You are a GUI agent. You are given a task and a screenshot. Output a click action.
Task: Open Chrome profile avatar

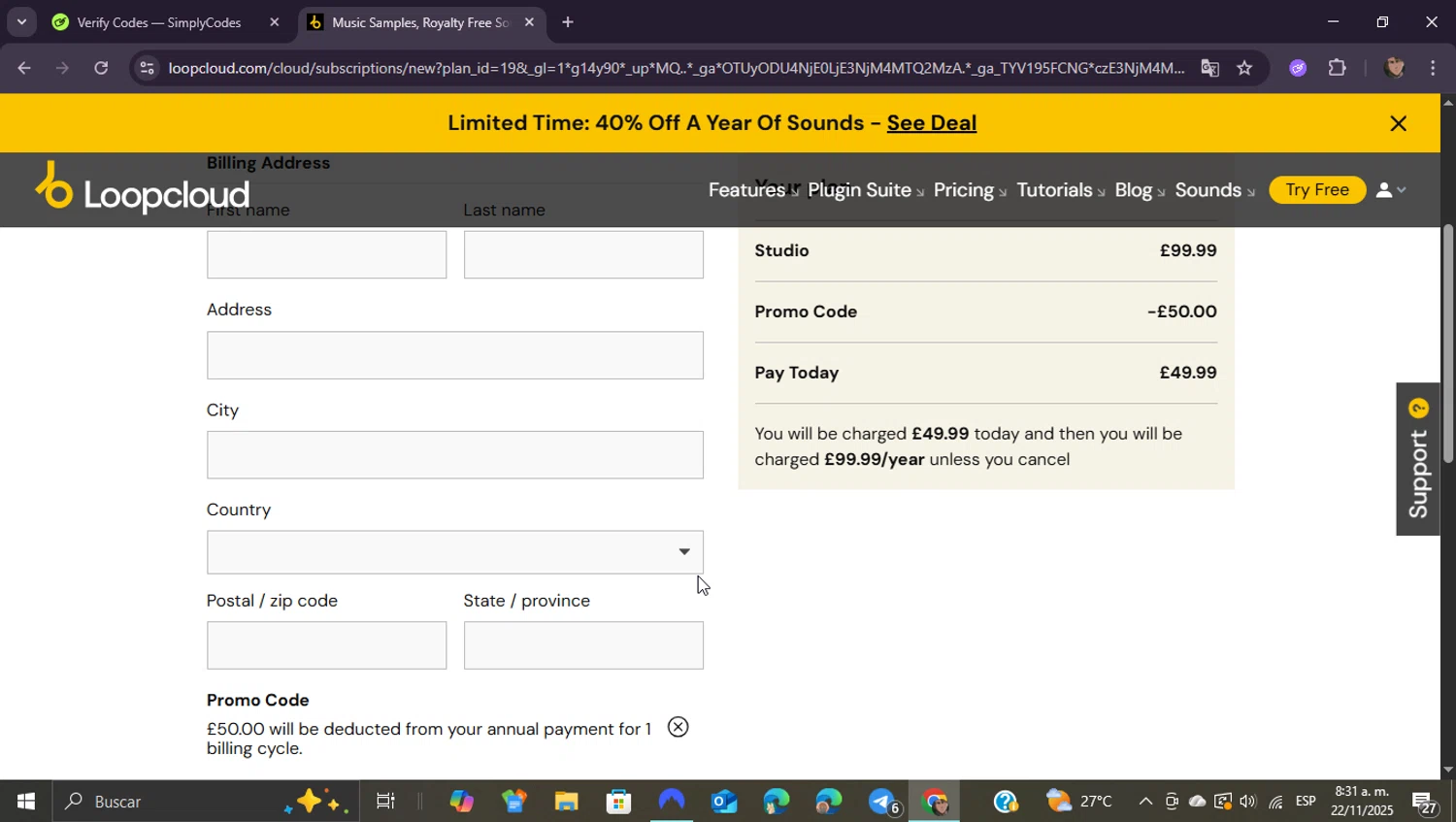[x=1395, y=68]
